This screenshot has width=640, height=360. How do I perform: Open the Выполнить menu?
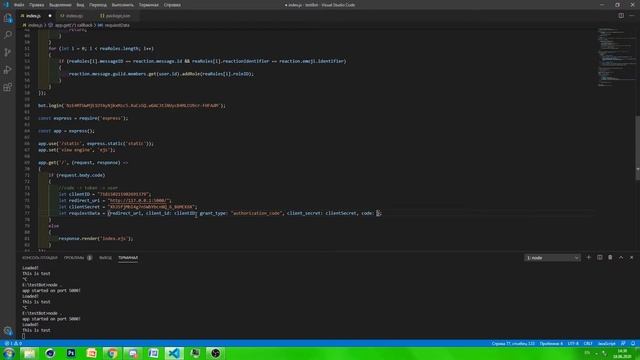pos(122,5)
